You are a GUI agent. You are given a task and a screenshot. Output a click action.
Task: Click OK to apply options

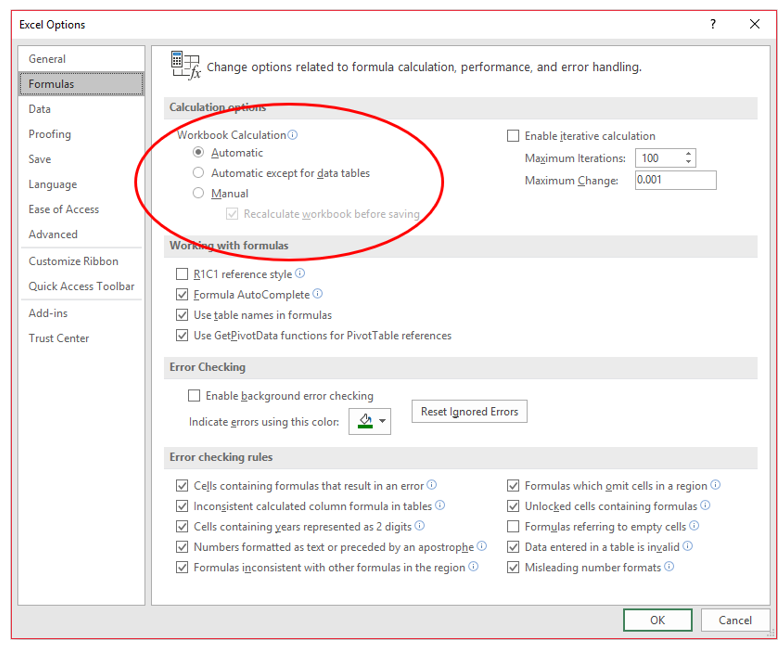657,620
